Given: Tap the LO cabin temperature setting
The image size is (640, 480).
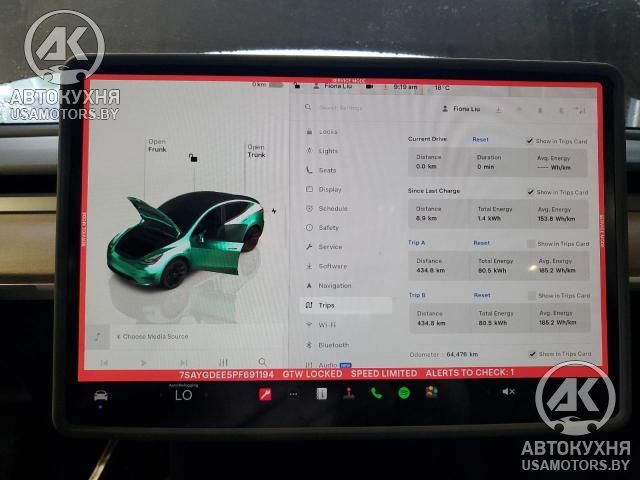Looking at the screenshot, I should click(x=183, y=395).
